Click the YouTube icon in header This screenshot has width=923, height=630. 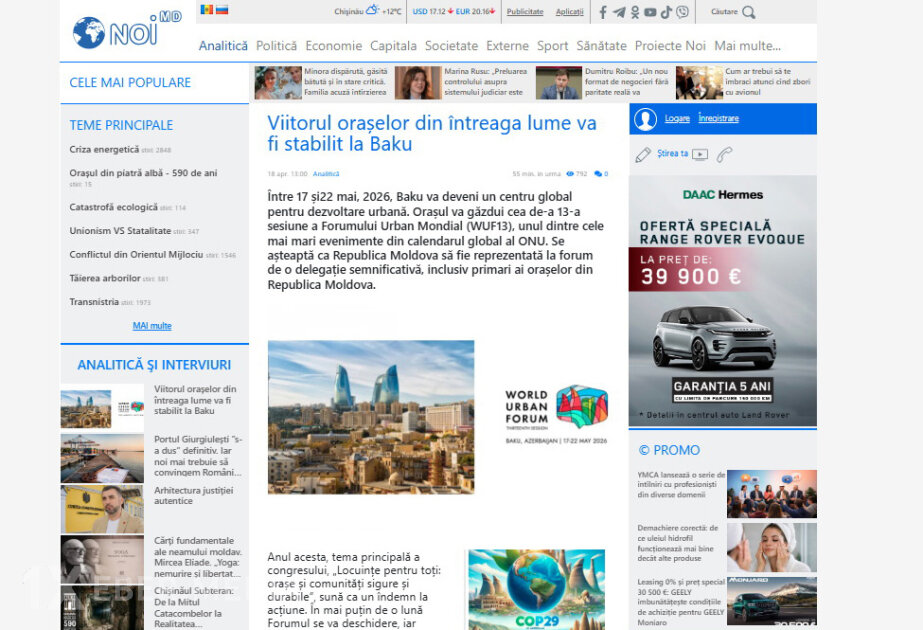point(650,12)
